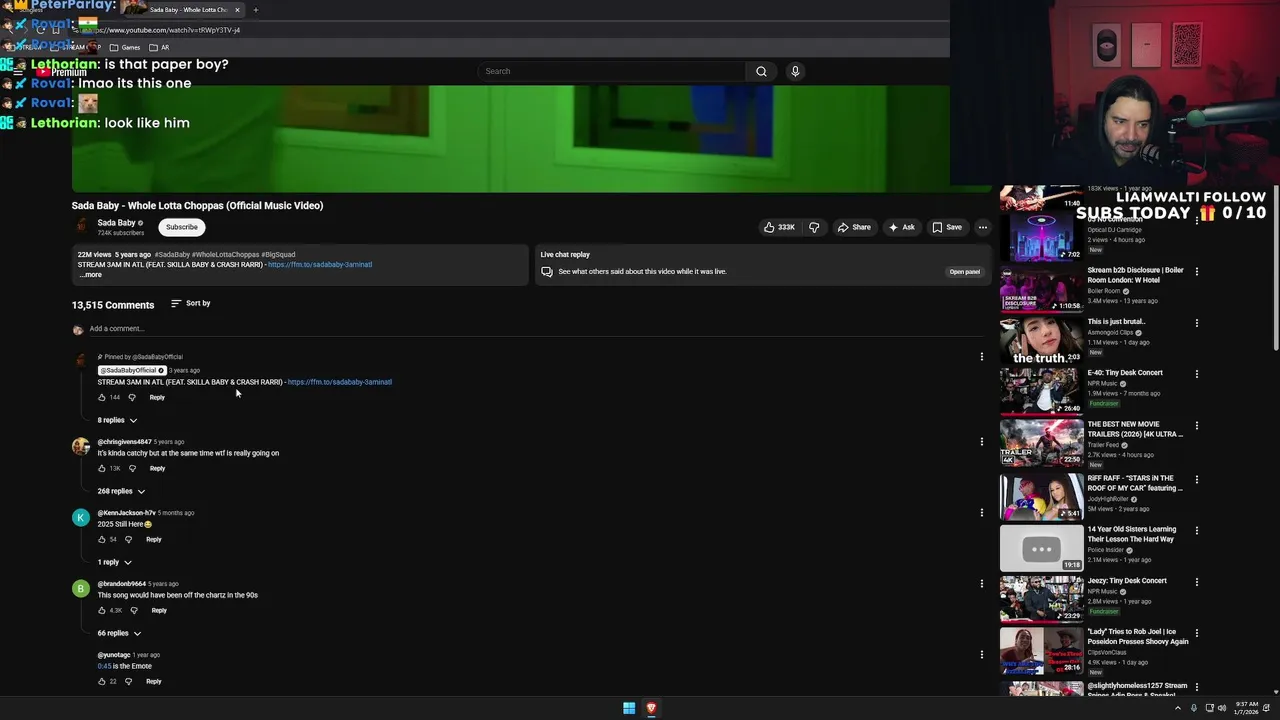Like the video with thumbs up
This screenshot has height=720, width=1280.
click(779, 227)
